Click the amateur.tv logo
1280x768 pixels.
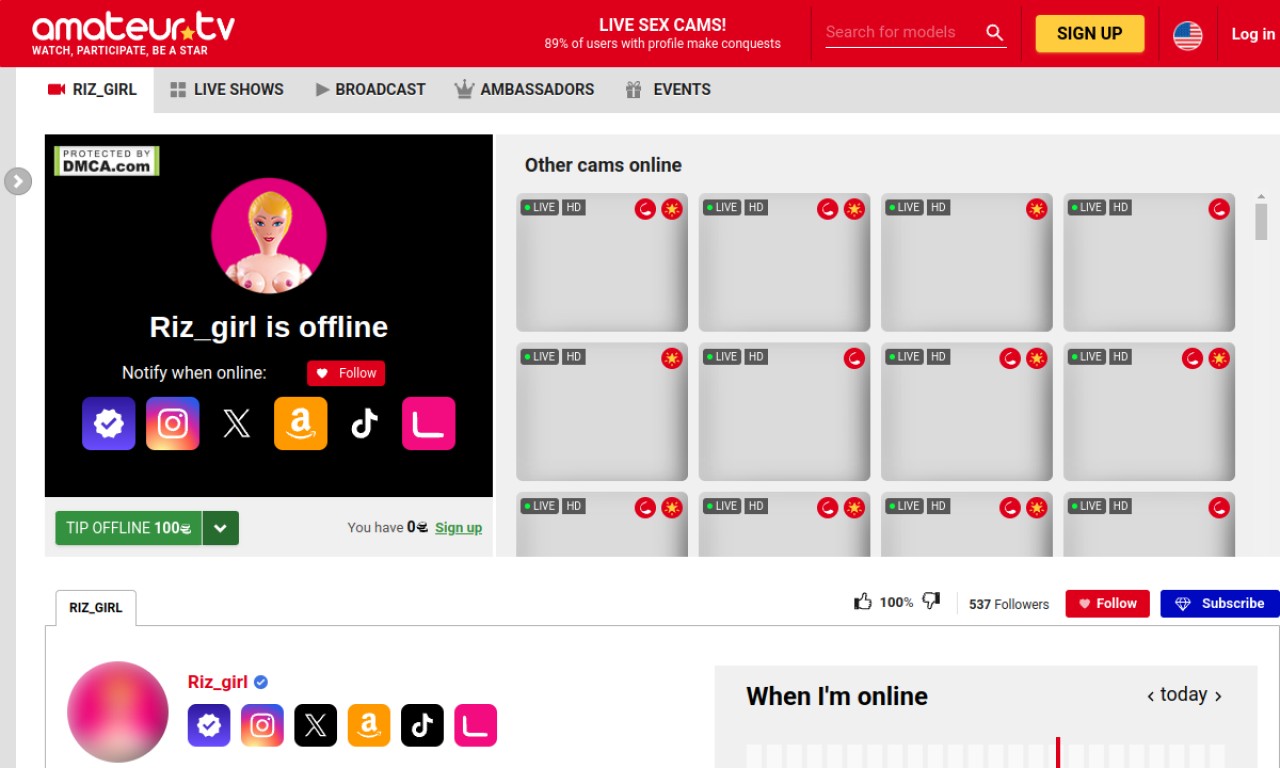pos(133,33)
